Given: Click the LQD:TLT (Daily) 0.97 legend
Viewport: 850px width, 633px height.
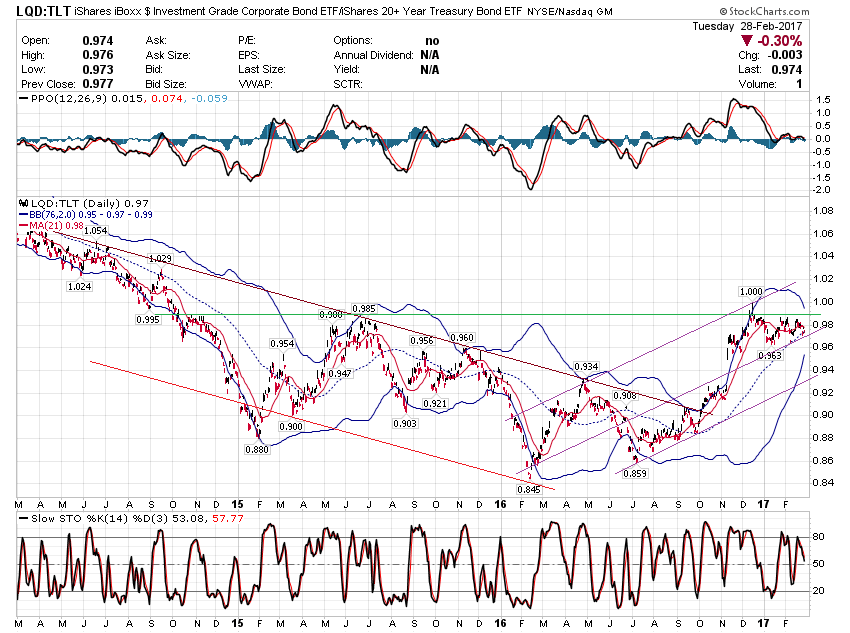Looking at the screenshot, I should point(89,203).
